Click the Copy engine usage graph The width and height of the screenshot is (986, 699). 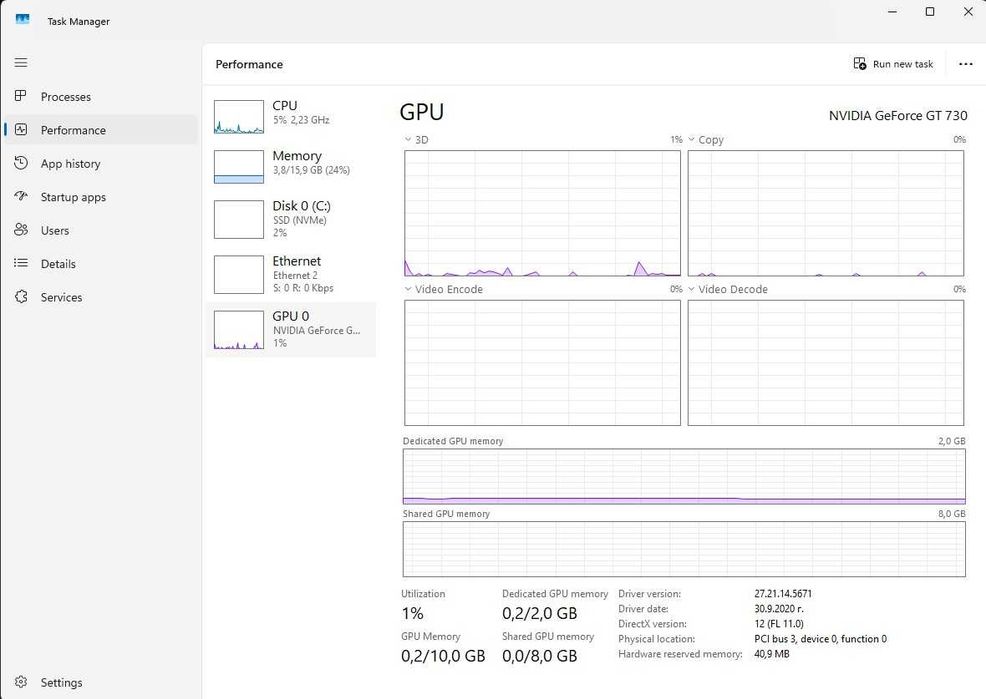point(826,213)
